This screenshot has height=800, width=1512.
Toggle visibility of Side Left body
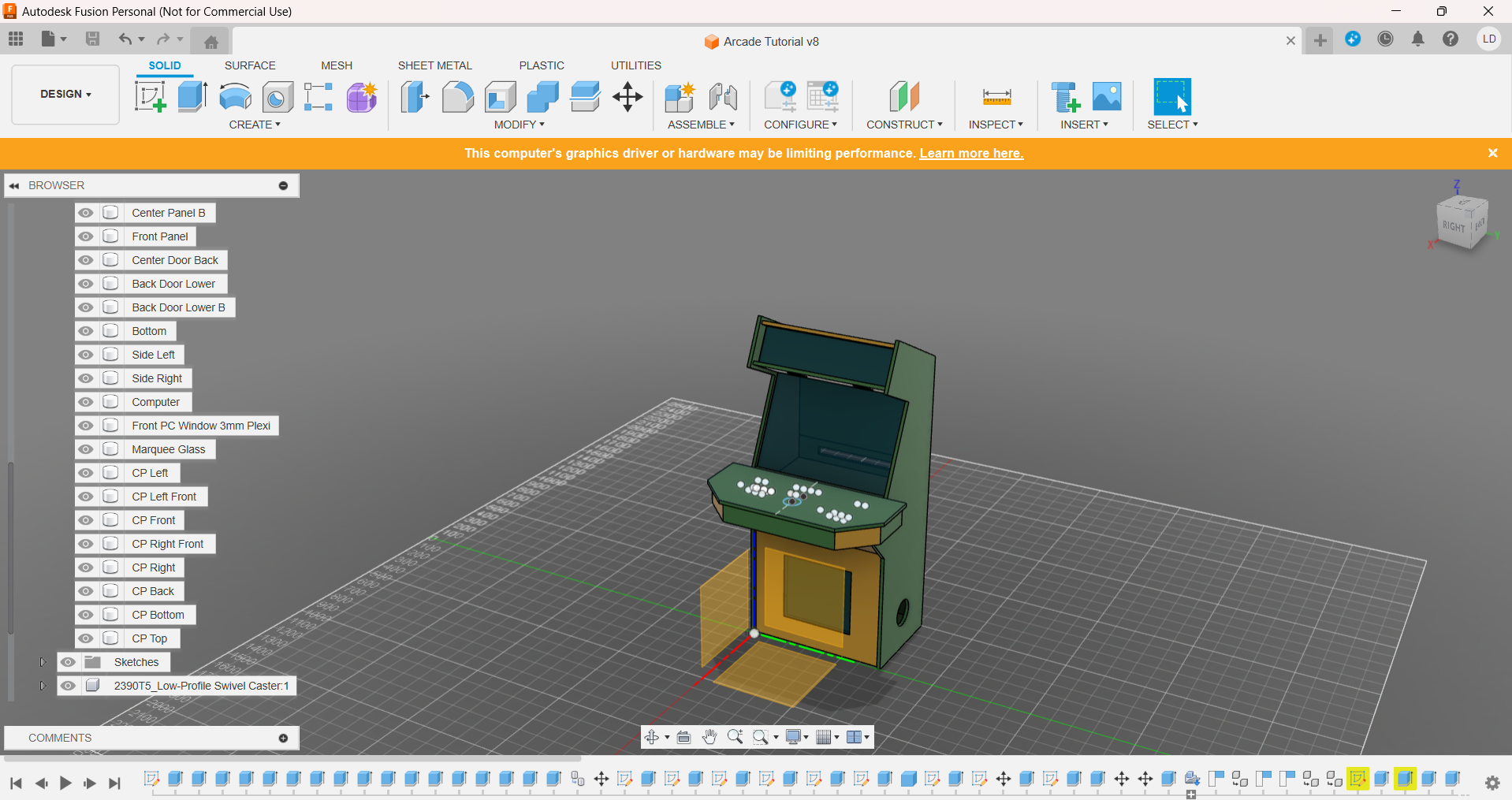pyautogui.click(x=86, y=355)
